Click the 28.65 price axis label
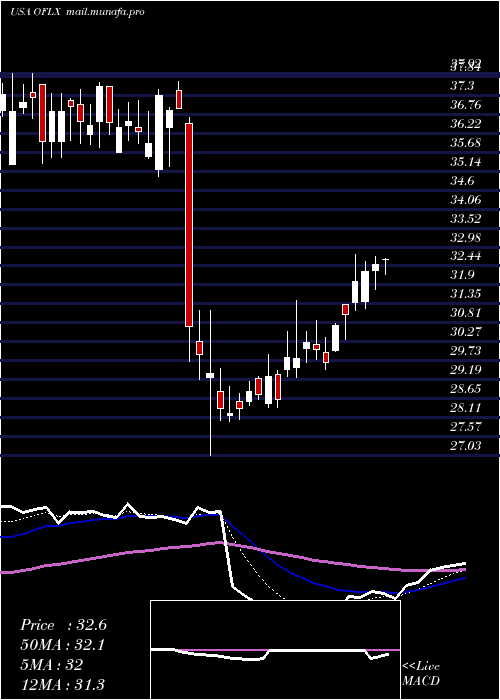 click(x=466, y=388)
